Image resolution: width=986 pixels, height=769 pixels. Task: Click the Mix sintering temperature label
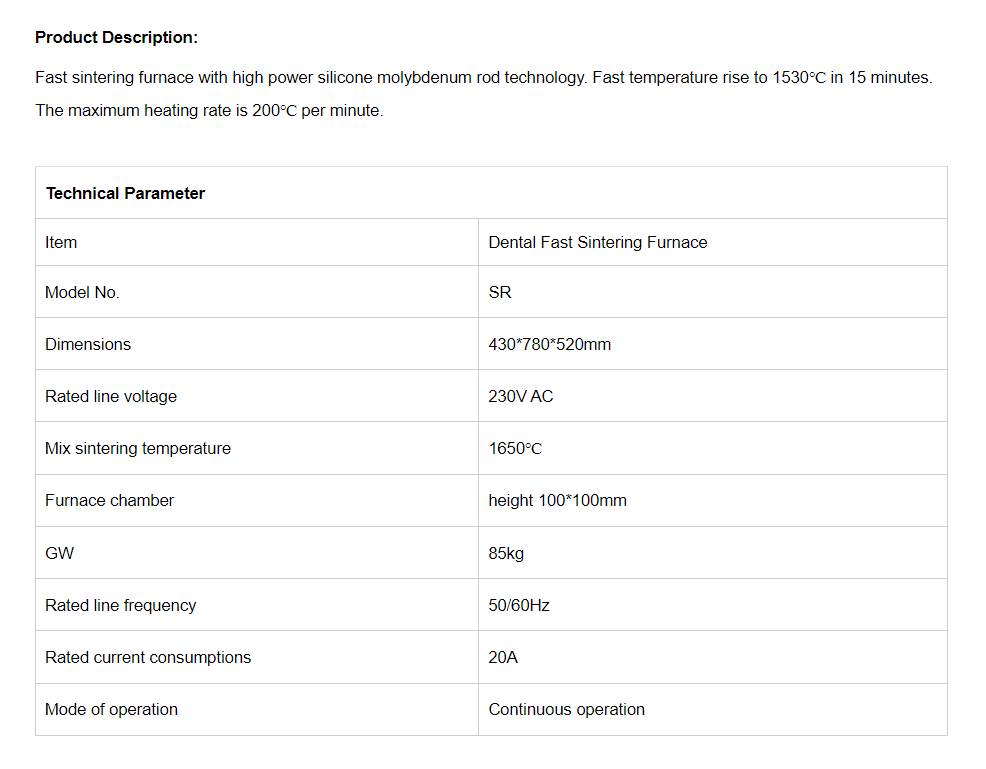click(138, 448)
